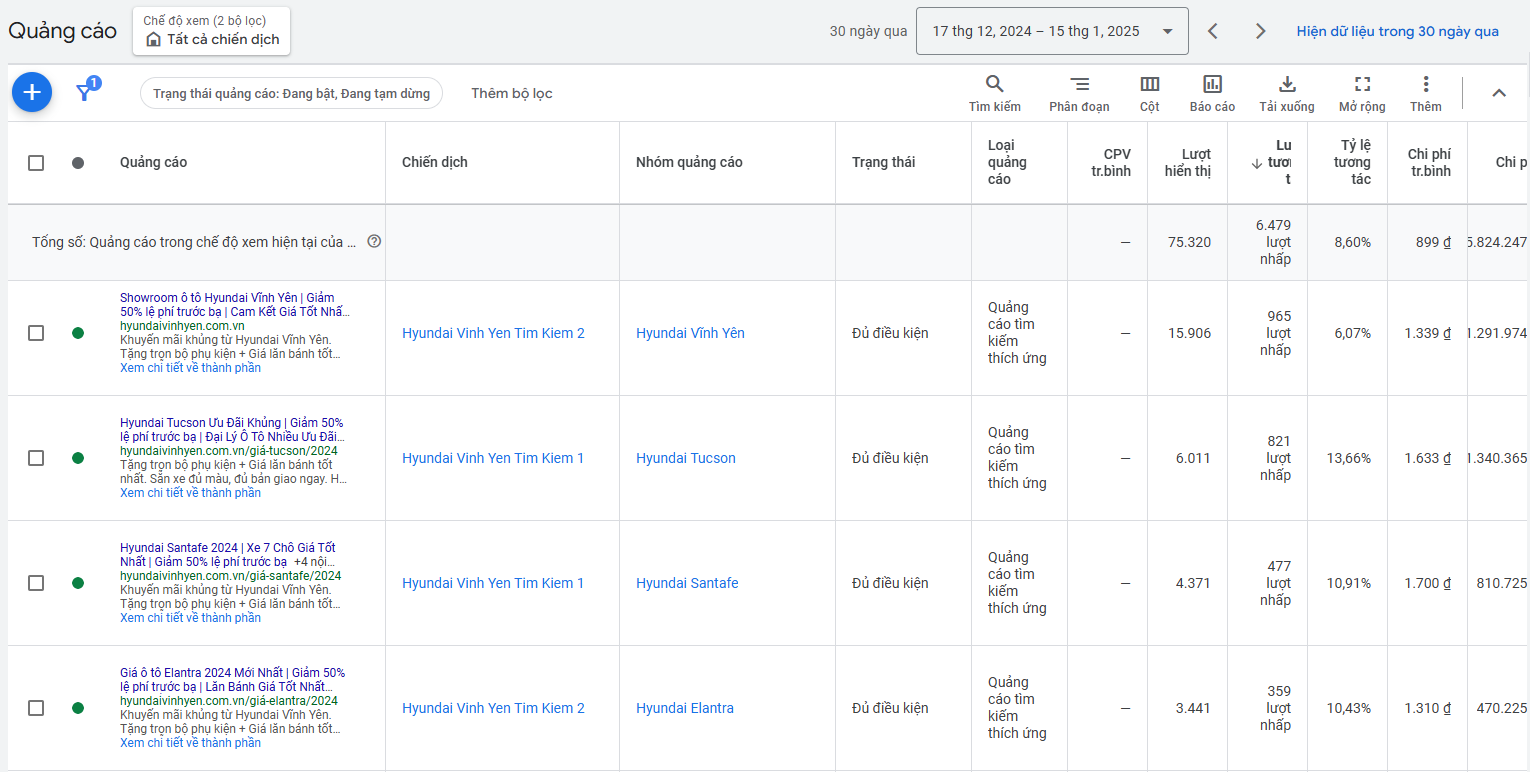Click Thêm bộ lọc to add filter
The width and height of the screenshot is (1530, 772).
click(x=511, y=93)
